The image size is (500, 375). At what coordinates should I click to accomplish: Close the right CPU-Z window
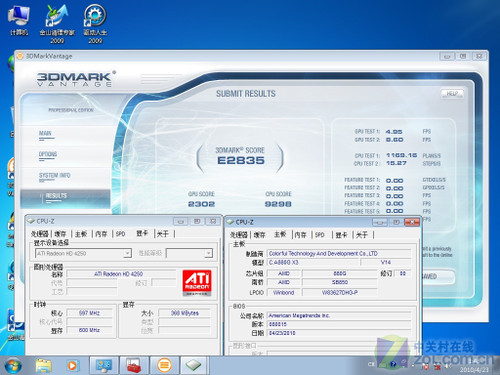[412, 222]
